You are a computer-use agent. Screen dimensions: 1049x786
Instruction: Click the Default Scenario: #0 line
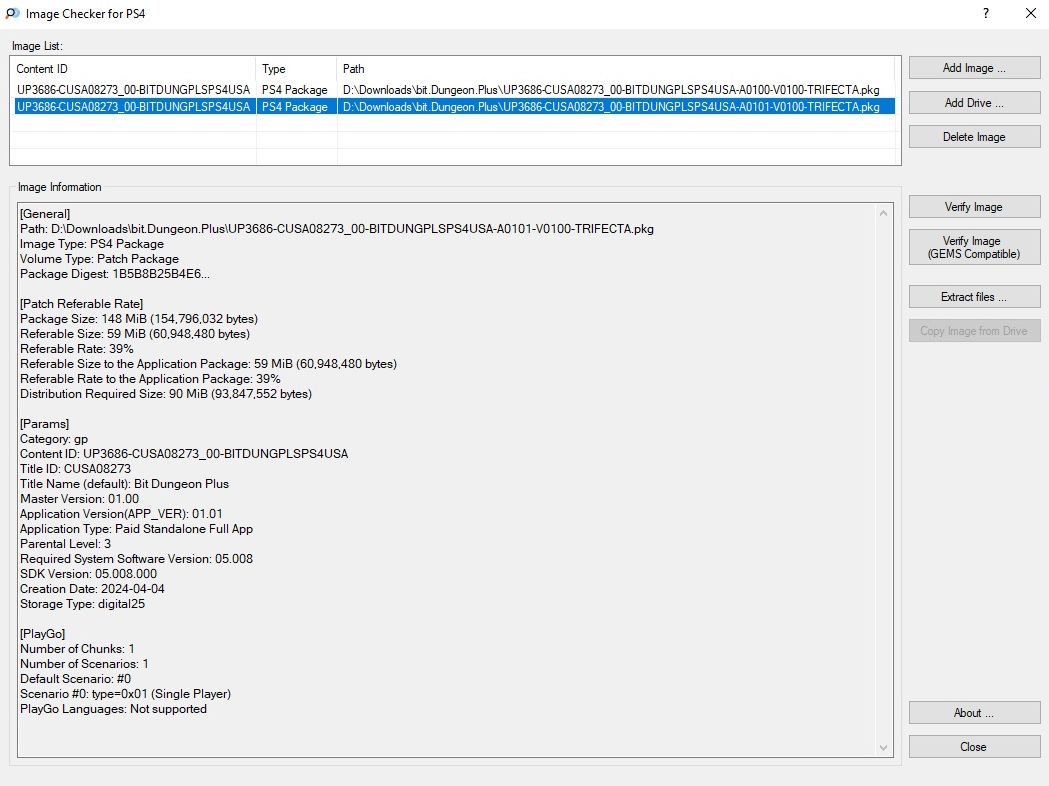[75, 679]
